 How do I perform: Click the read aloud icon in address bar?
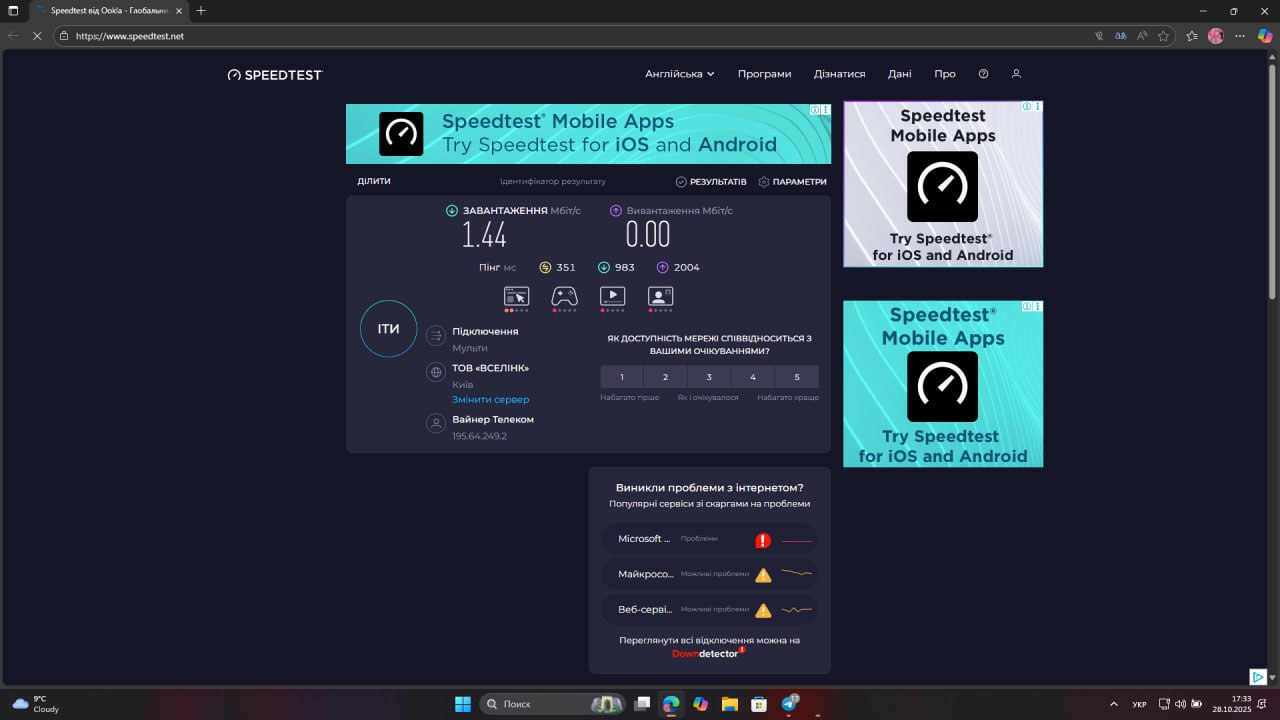pyautogui.click(x=1142, y=36)
